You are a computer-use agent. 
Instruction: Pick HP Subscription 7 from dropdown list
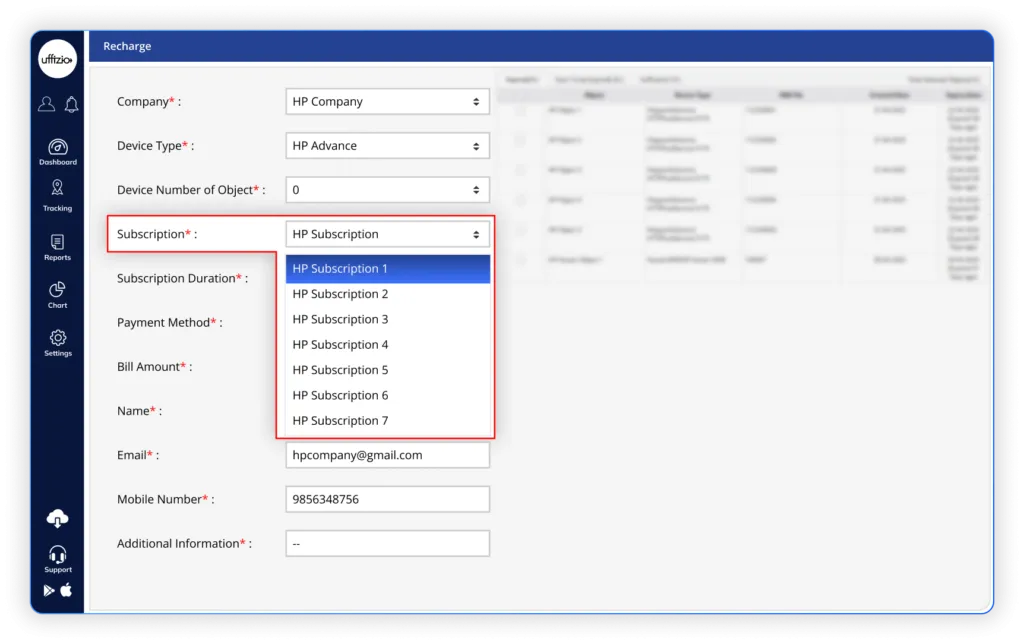tap(387, 421)
